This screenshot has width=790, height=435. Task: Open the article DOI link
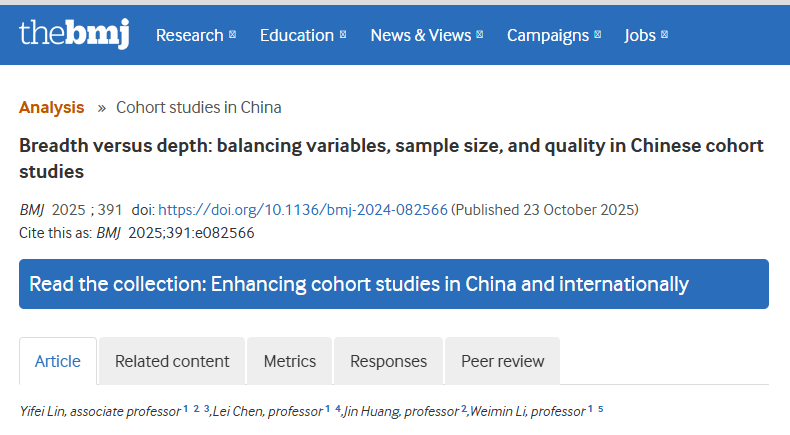click(303, 210)
